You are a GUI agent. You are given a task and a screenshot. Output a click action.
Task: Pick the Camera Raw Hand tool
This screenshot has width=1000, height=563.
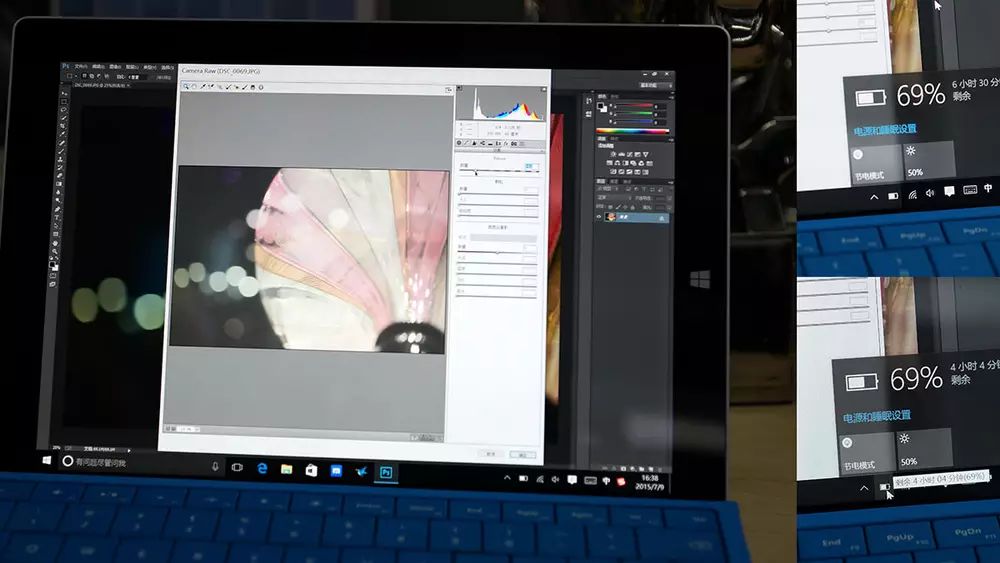pos(195,86)
